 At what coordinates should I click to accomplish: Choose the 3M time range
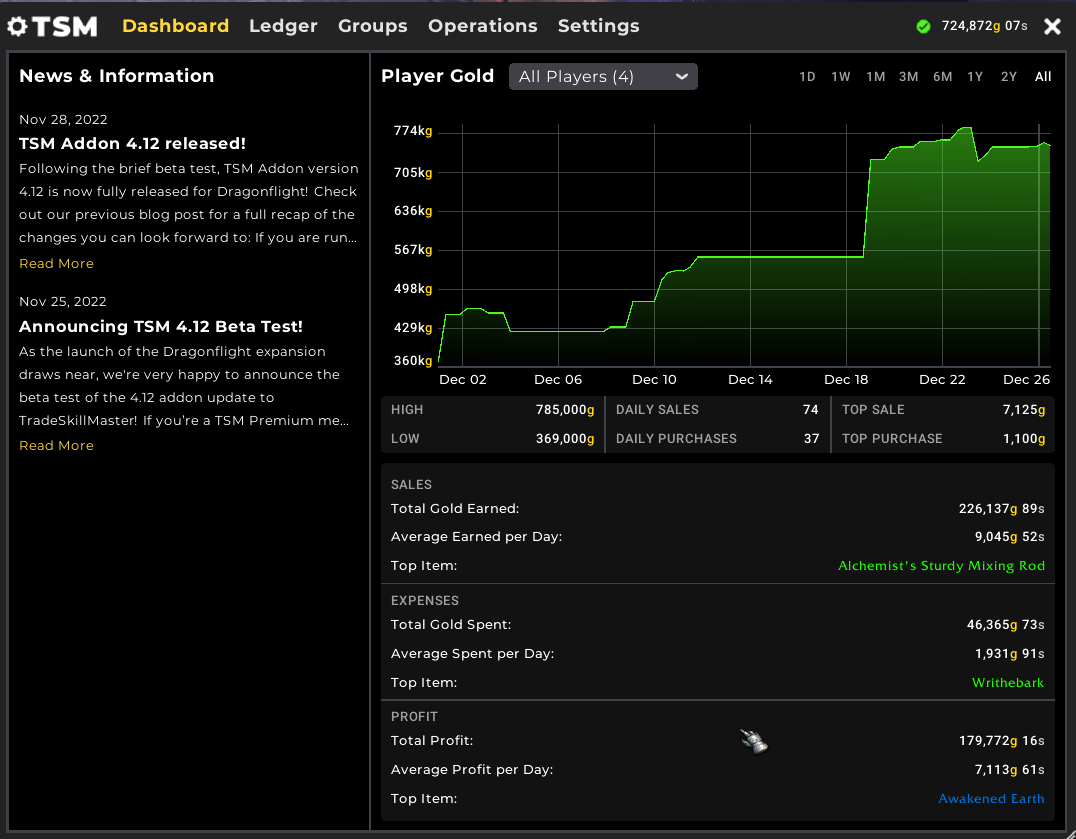pyautogui.click(x=909, y=77)
